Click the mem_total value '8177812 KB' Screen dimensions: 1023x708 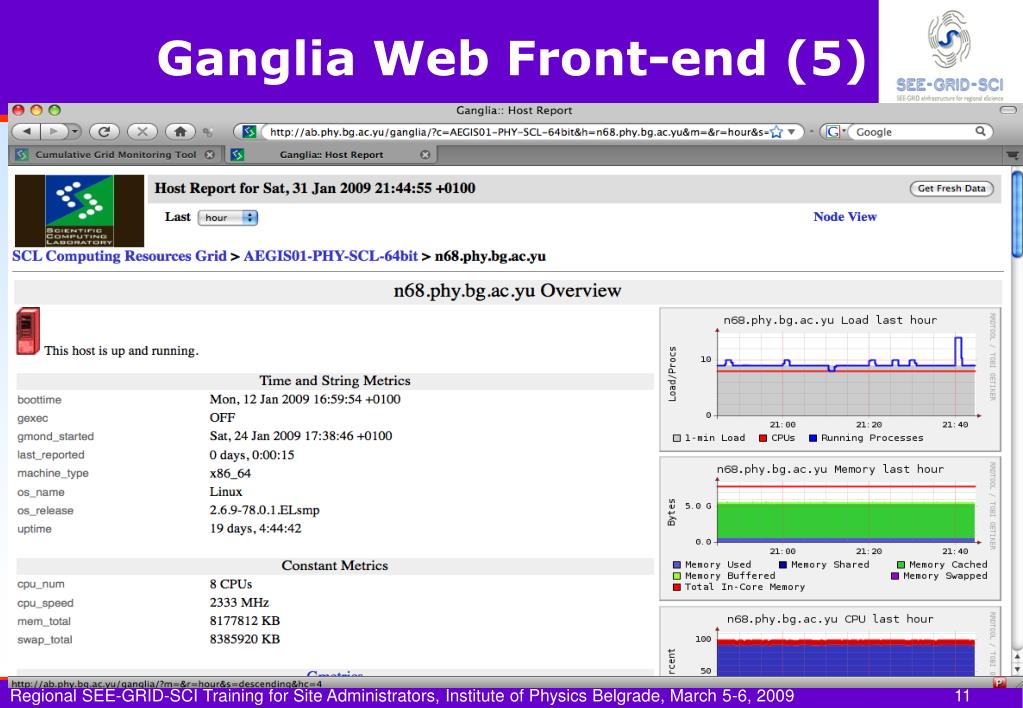[x=245, y=621]
